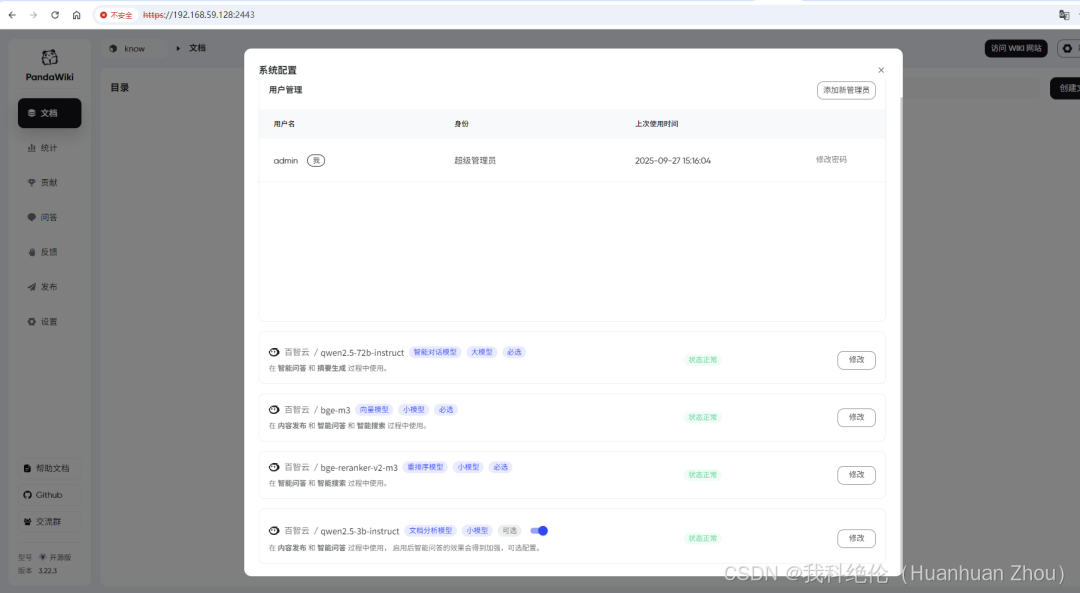Click 添加新管理员 button

(846, 90)
